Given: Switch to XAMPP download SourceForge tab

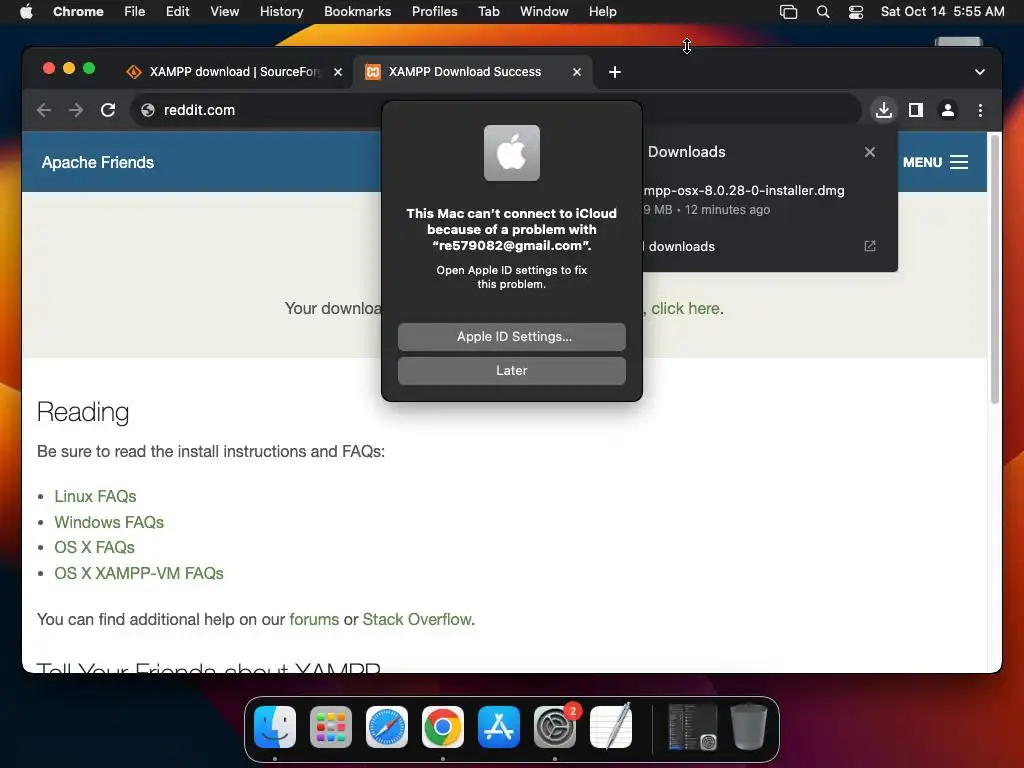Looking at the screenshot, I should coord(234,72).
